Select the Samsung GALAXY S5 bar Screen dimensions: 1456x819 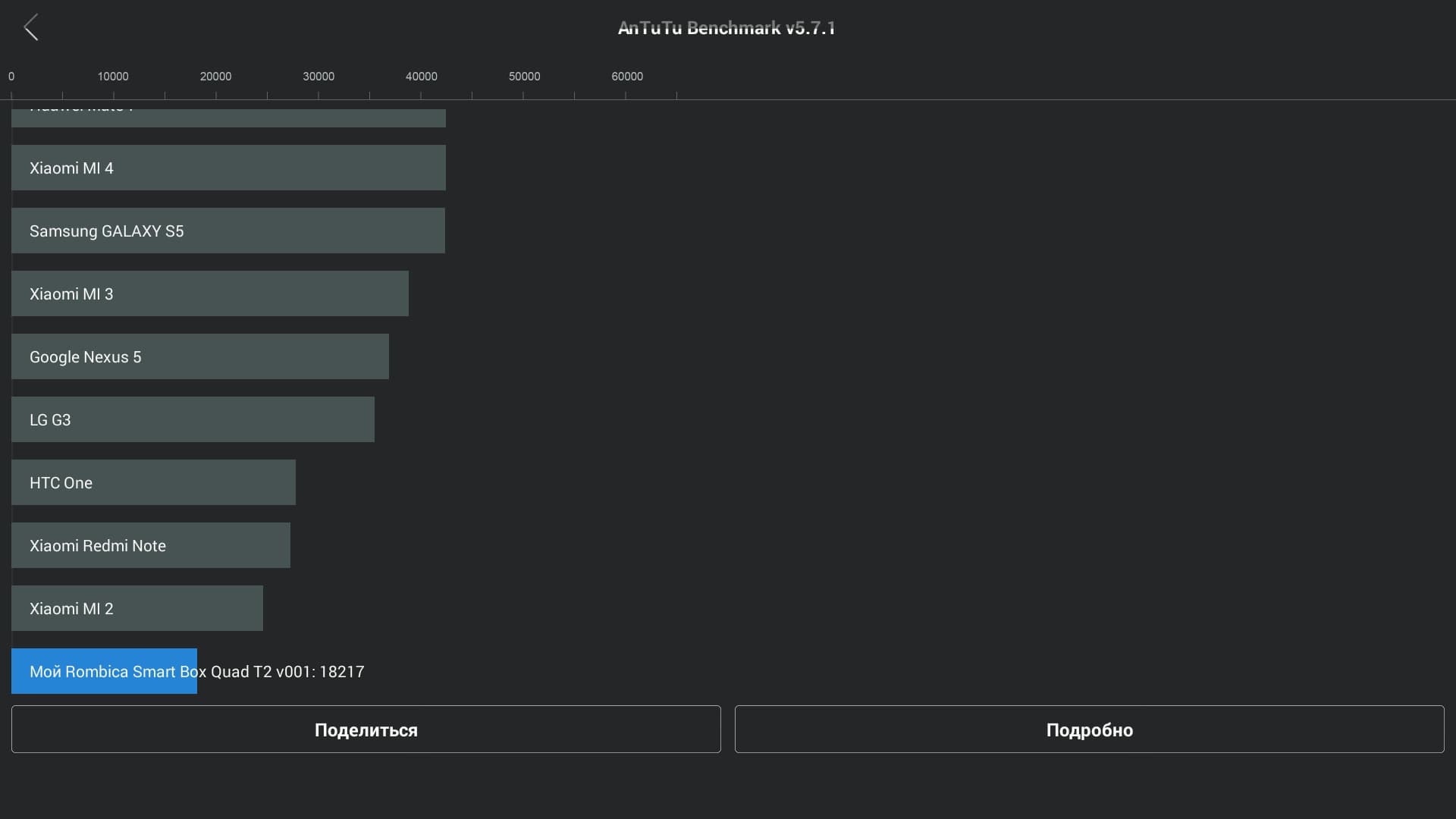[x=227, y=231]
